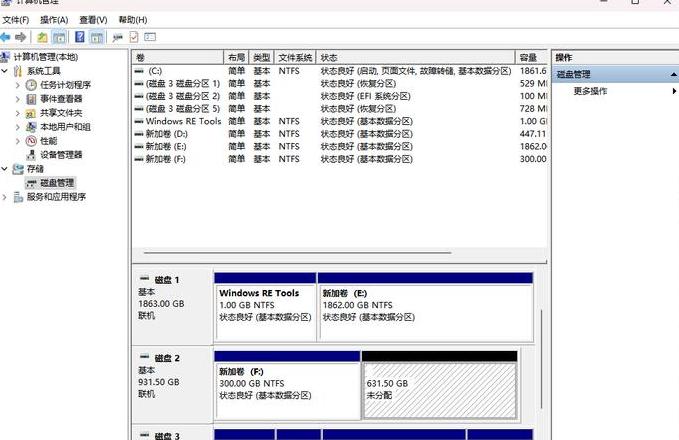Expand the 共享文件夹 branch arrow
Screen dimensions: 679x440
(18, 113)
